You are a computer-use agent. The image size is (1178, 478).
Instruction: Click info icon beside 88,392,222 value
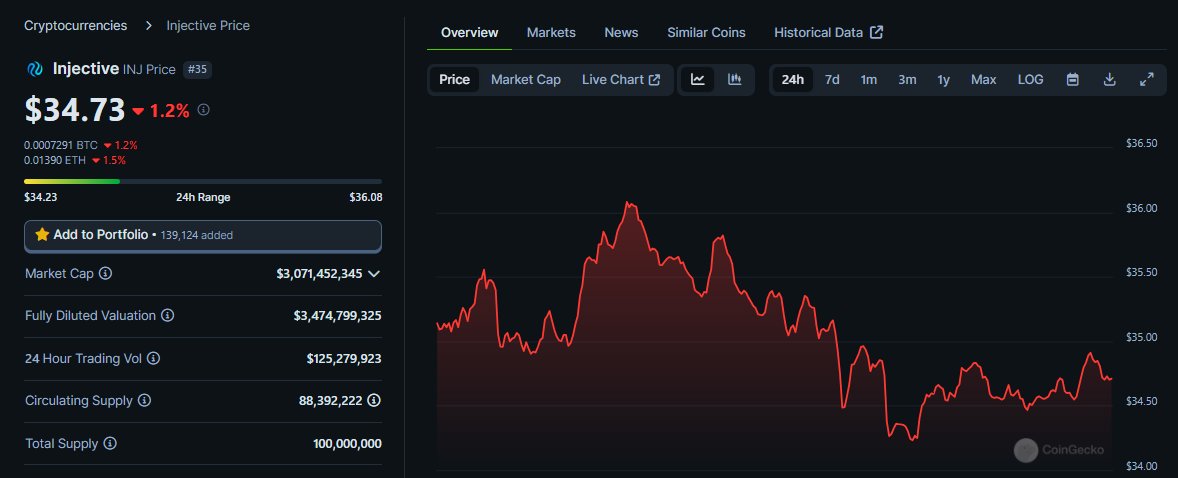(374, 401)
